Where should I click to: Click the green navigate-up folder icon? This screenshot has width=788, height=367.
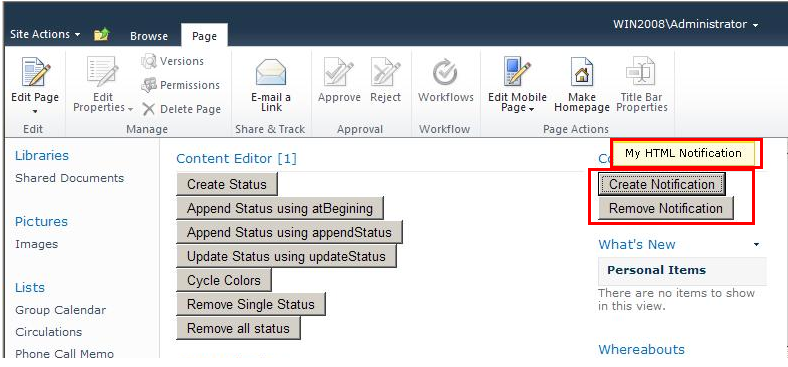(x=102, y=35)
